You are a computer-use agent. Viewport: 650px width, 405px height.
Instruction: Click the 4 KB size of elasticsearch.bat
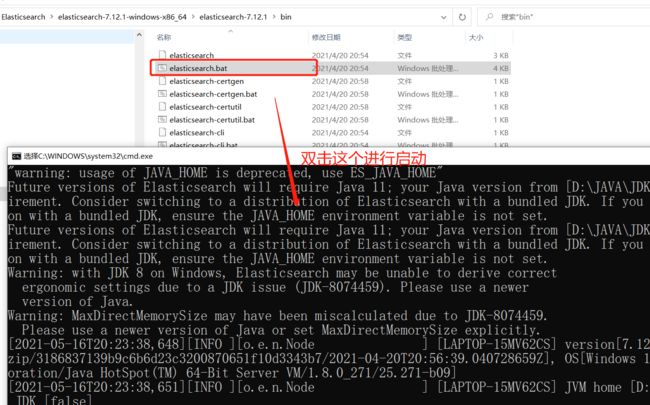click(x=501, y=68)
